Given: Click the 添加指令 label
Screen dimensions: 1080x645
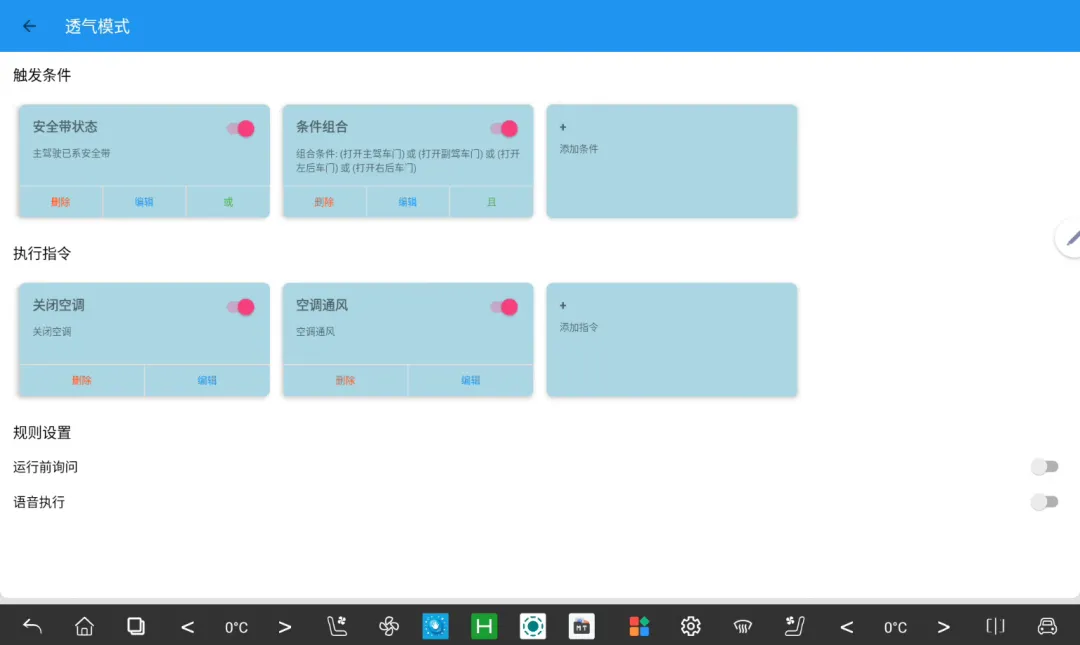Looking at the screenshot, I should pos(579,327).
